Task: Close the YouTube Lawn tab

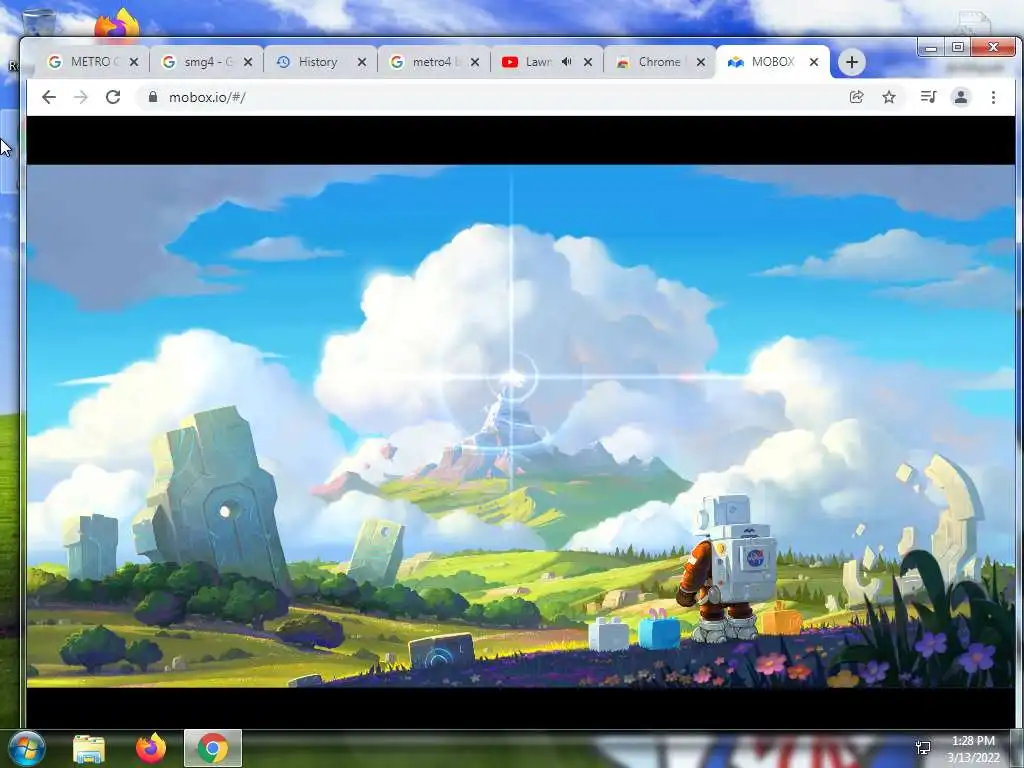Action: tap(588, 62)
